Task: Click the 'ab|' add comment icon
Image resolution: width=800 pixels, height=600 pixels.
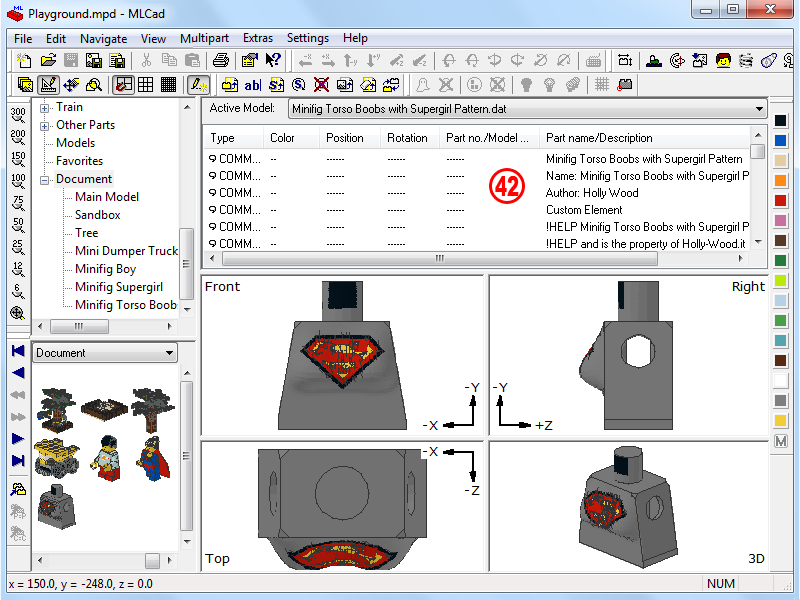Action: point(253,85)
